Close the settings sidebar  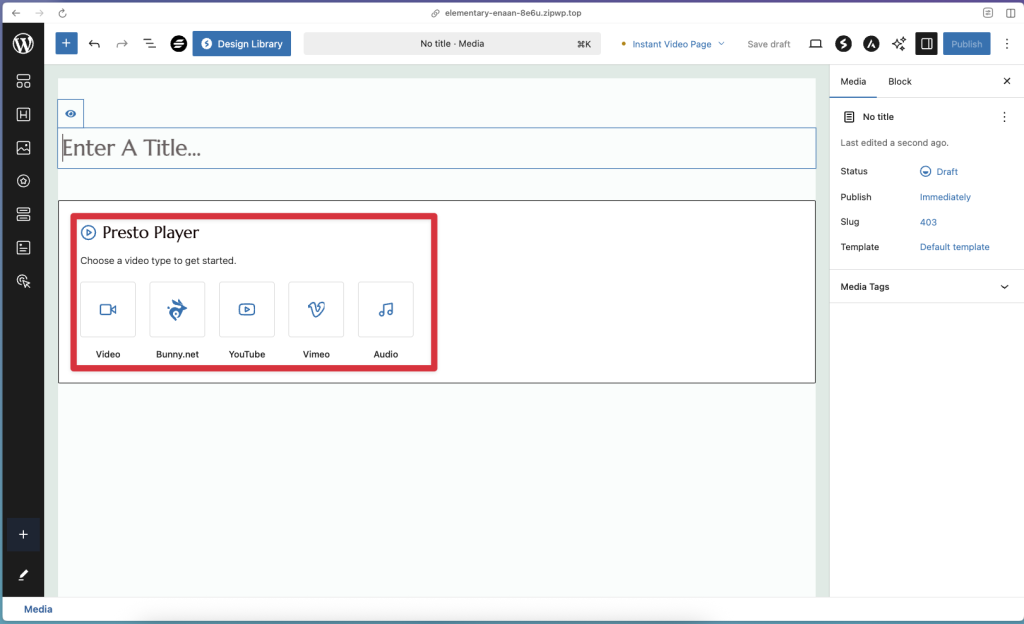click(x=1006, y=81)
